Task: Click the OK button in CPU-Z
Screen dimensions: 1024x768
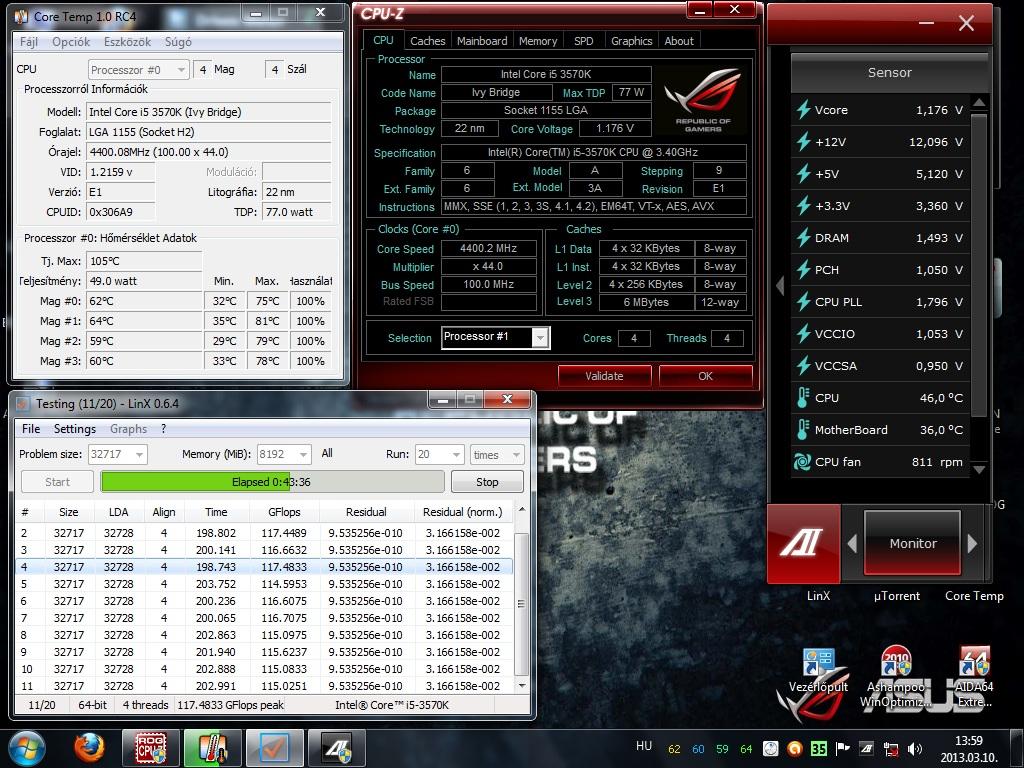Action: click(705, 376)
